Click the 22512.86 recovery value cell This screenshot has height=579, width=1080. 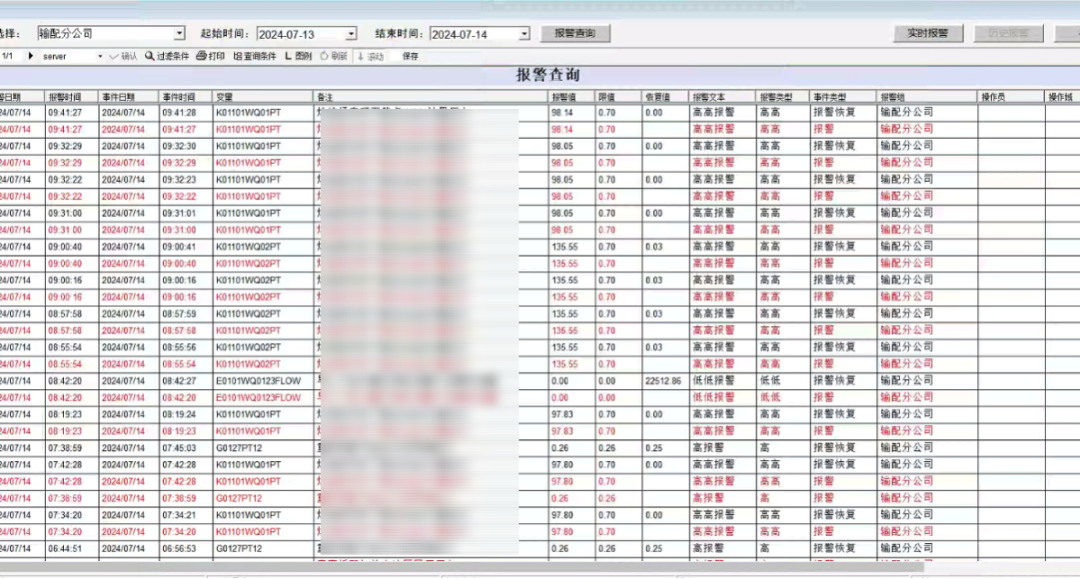(x=663, y=381)
